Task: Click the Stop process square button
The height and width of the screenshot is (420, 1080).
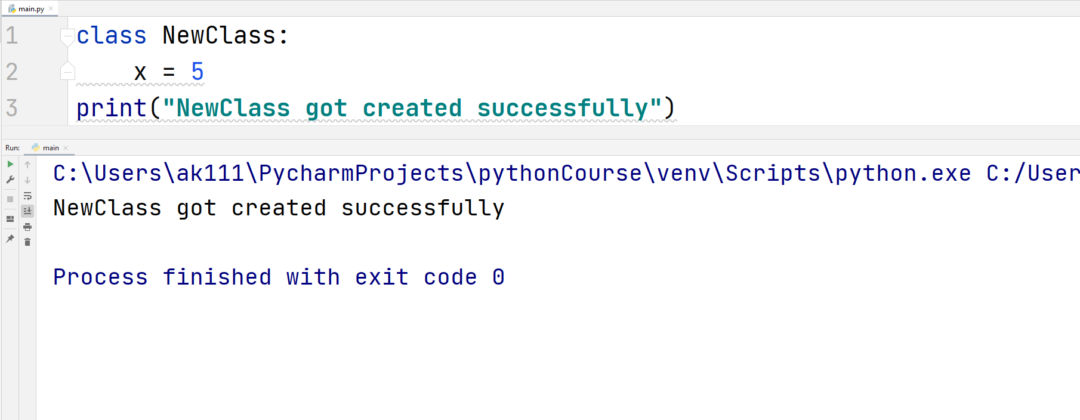Action: pos(10,198)
